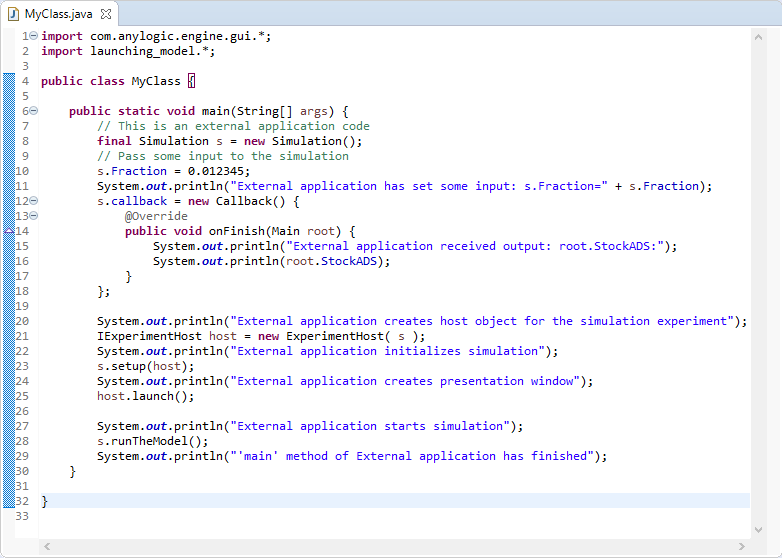
Task: Click the horizontal scrollbar left arrow
Action: pos(45,546)
